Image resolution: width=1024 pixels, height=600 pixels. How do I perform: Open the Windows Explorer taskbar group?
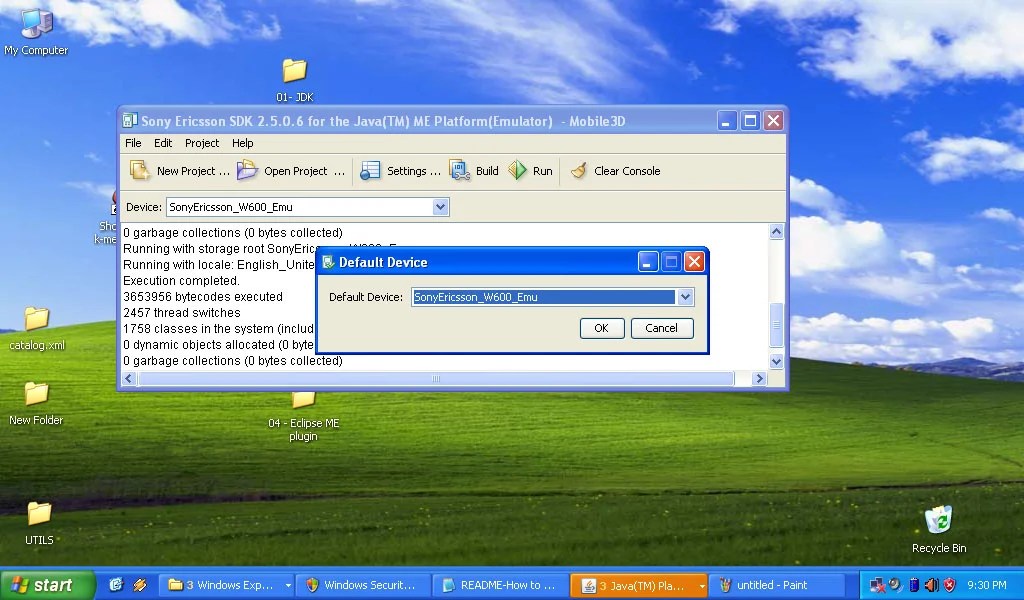tap(227, 585)
